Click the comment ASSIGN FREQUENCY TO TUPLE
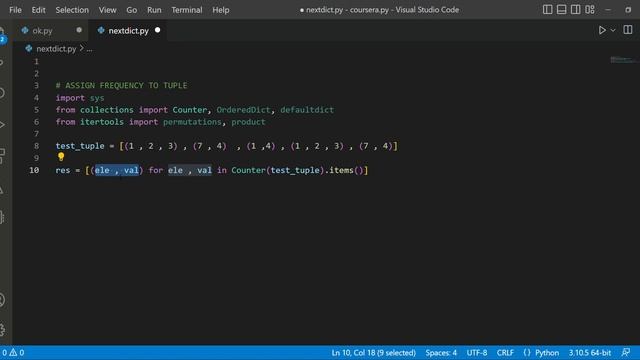Viewport: 640px width, 360px height. (x=121, y=85)
